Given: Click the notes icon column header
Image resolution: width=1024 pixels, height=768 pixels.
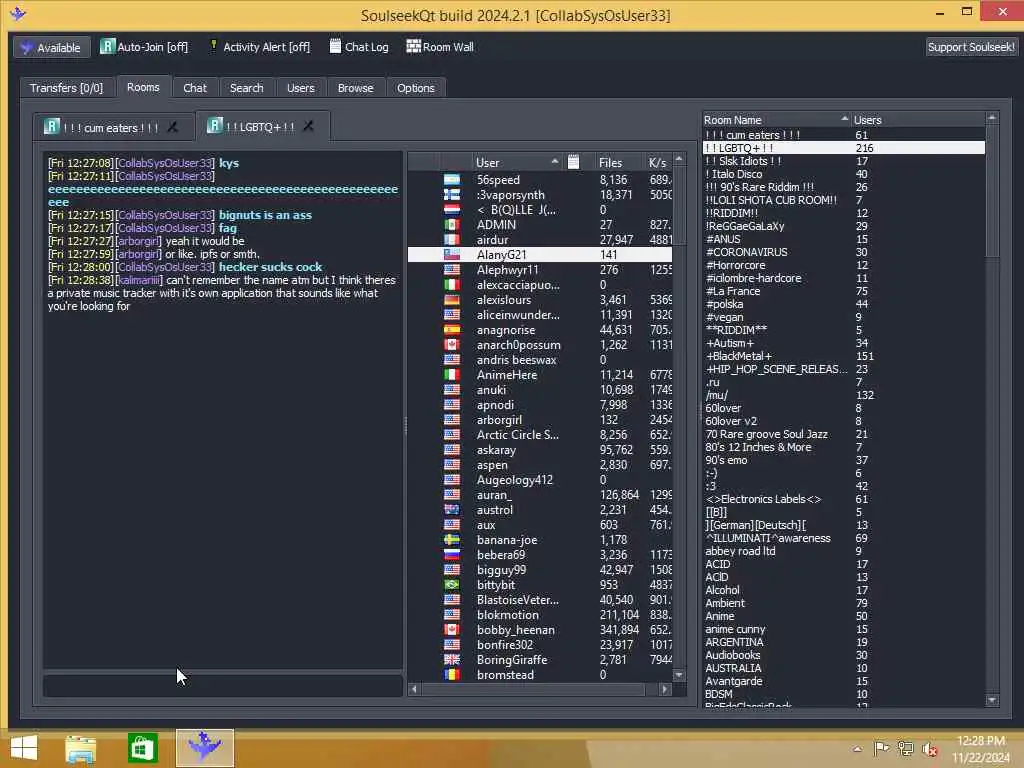Looking at the screenshot, I should 573,163.
